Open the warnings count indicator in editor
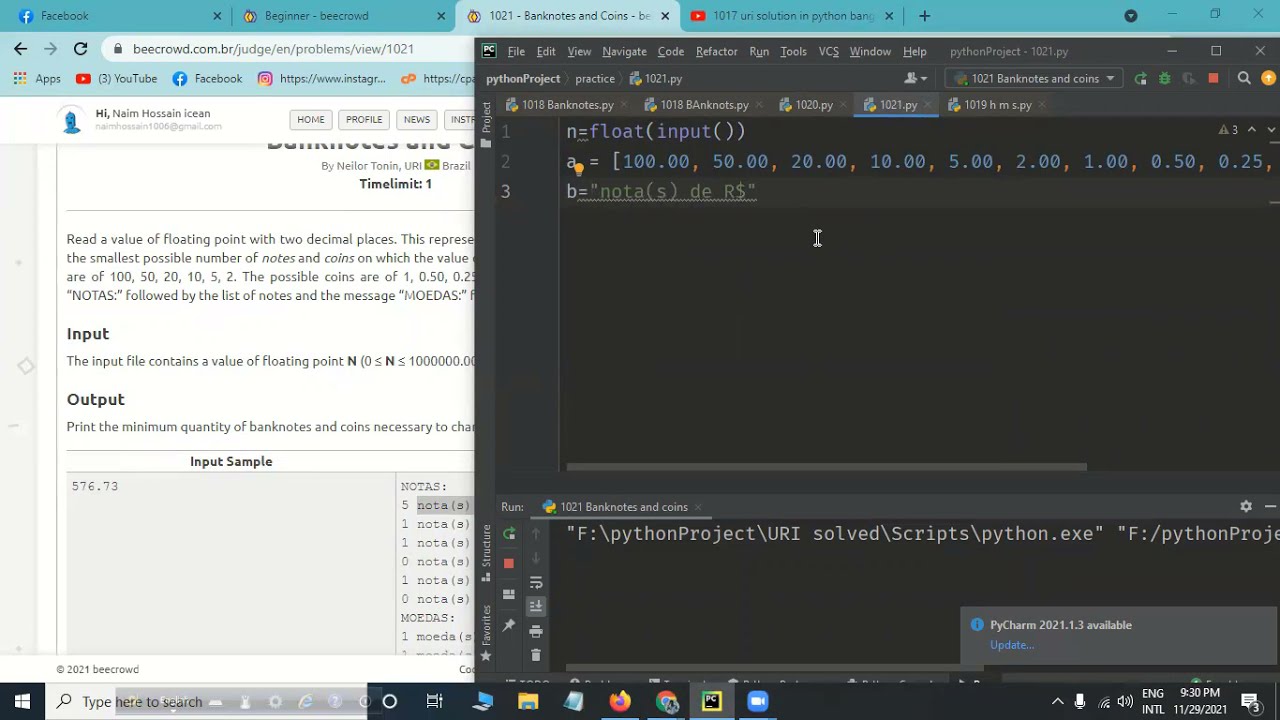 (1228, 130)
